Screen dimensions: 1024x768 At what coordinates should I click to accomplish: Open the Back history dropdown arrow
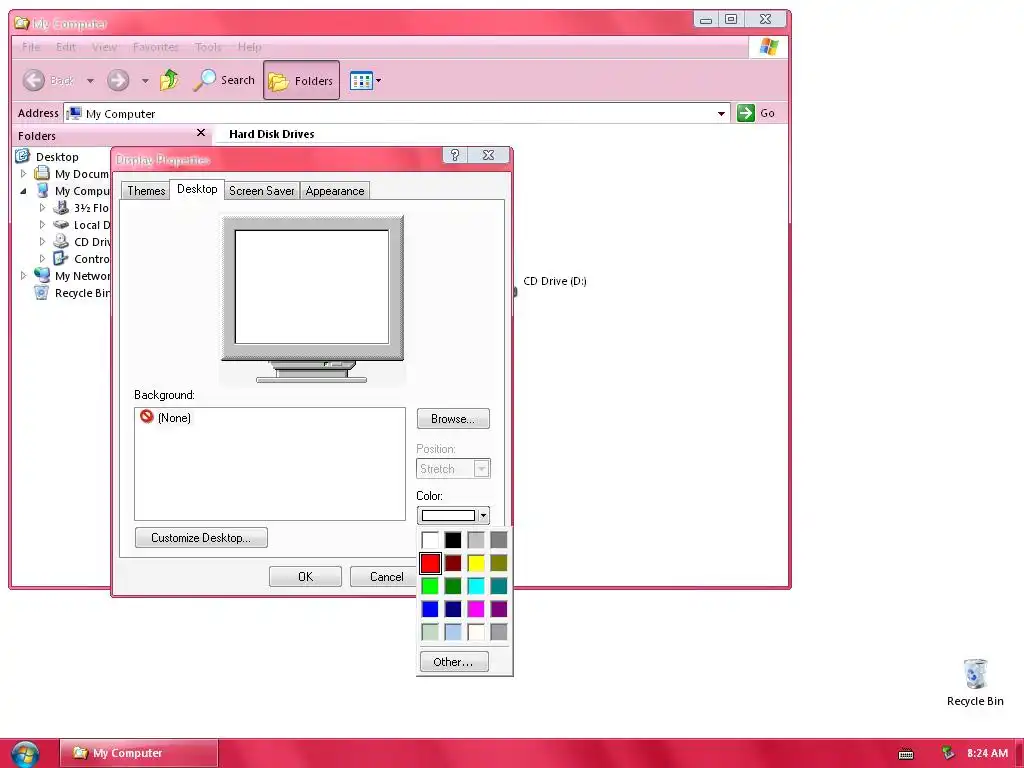click(x=90, y=81)
